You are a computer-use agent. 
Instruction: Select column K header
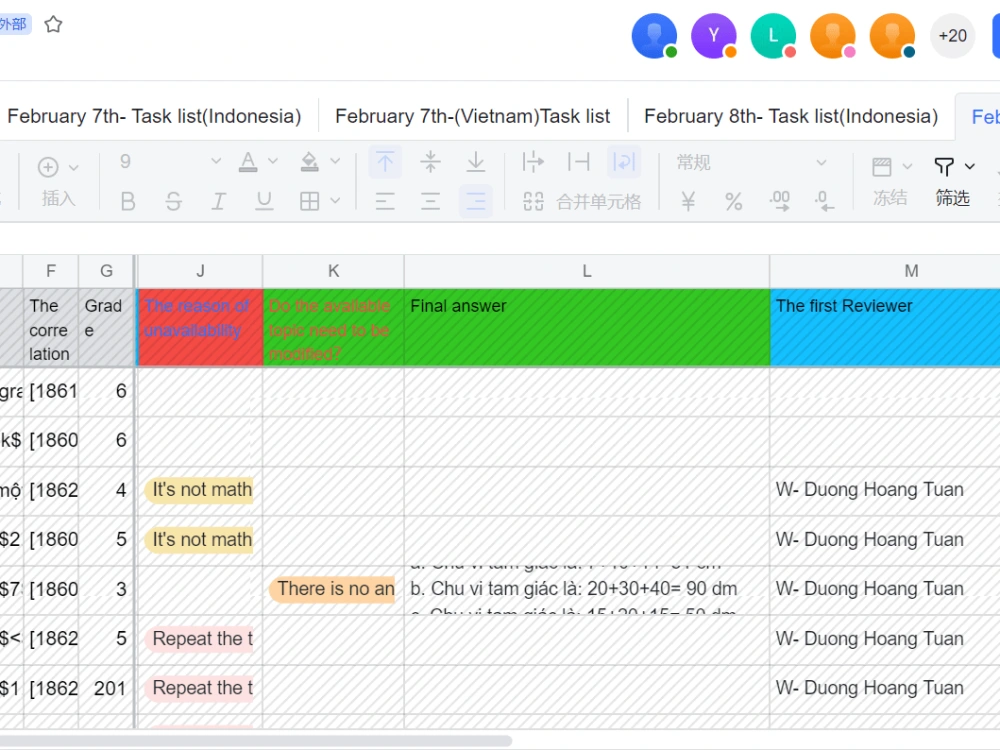click(334, 272)
